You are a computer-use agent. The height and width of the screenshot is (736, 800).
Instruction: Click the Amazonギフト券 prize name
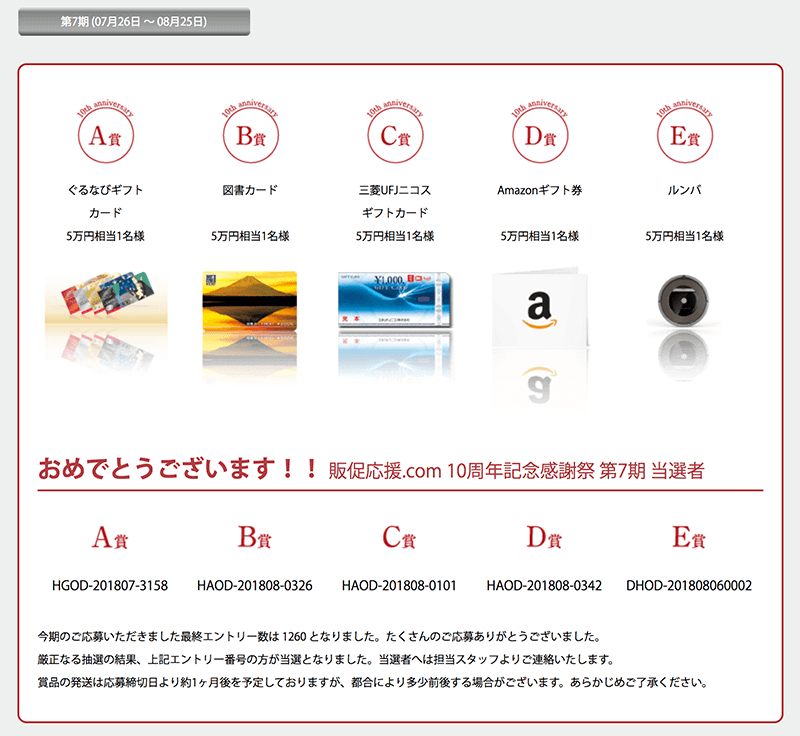tap(540, 190)
